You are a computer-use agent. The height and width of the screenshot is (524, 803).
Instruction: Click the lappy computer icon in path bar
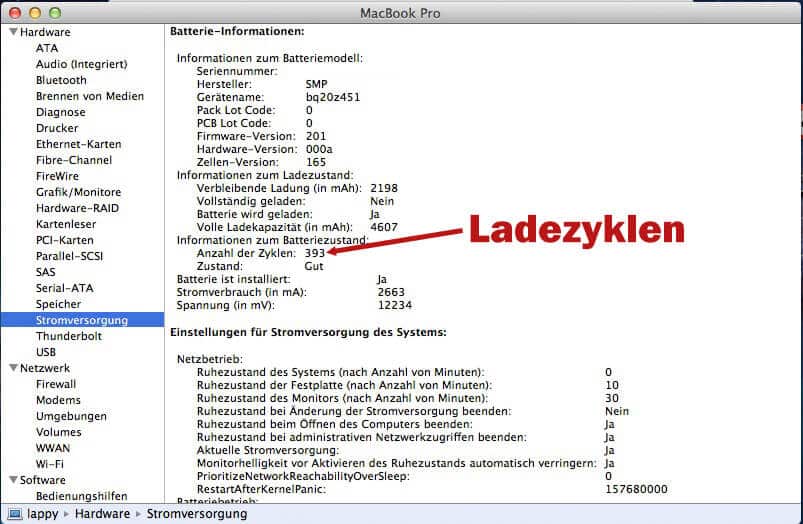pyautogui.click(x=14, y=514)
